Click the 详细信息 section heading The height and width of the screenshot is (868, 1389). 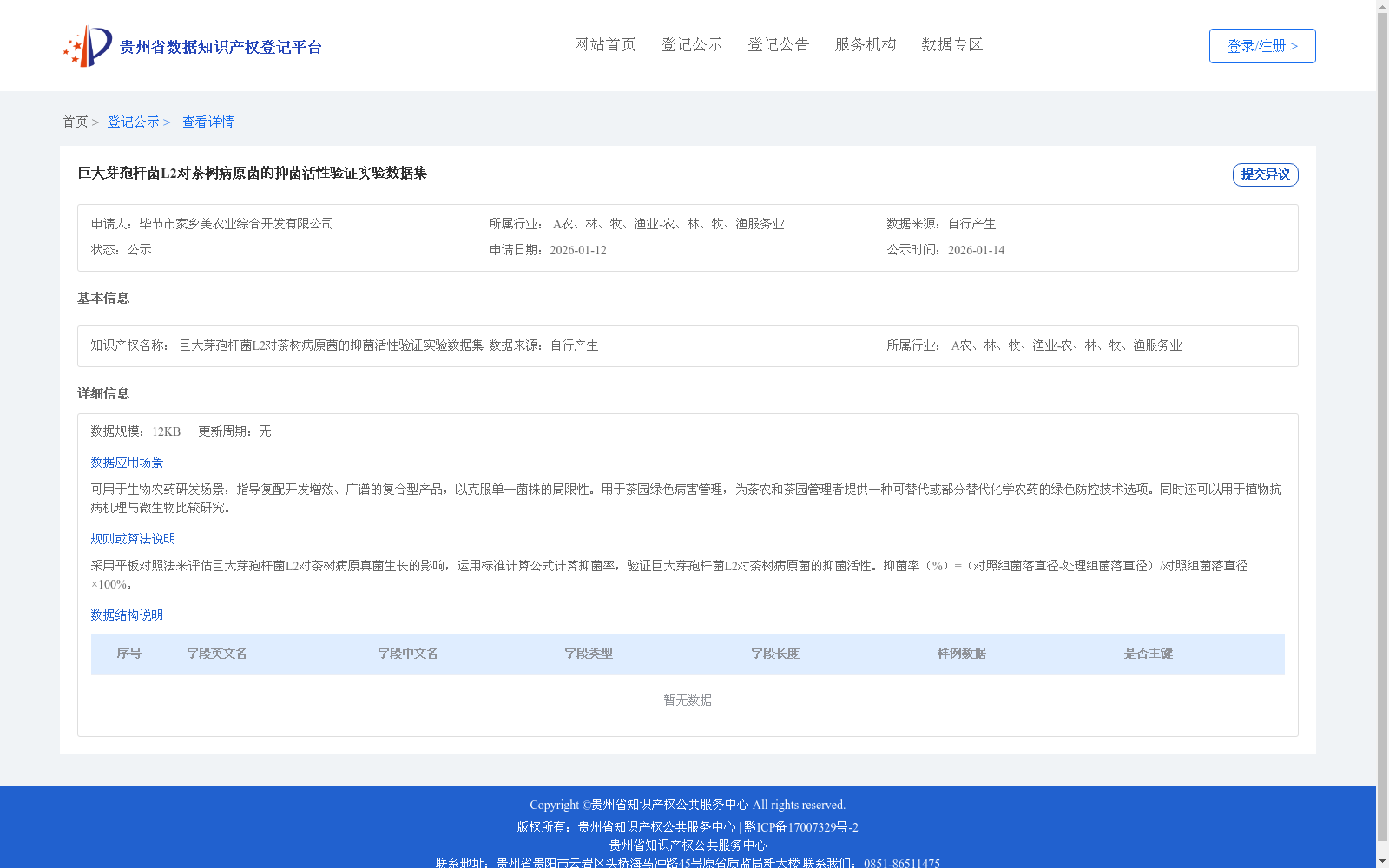point(103,393)
